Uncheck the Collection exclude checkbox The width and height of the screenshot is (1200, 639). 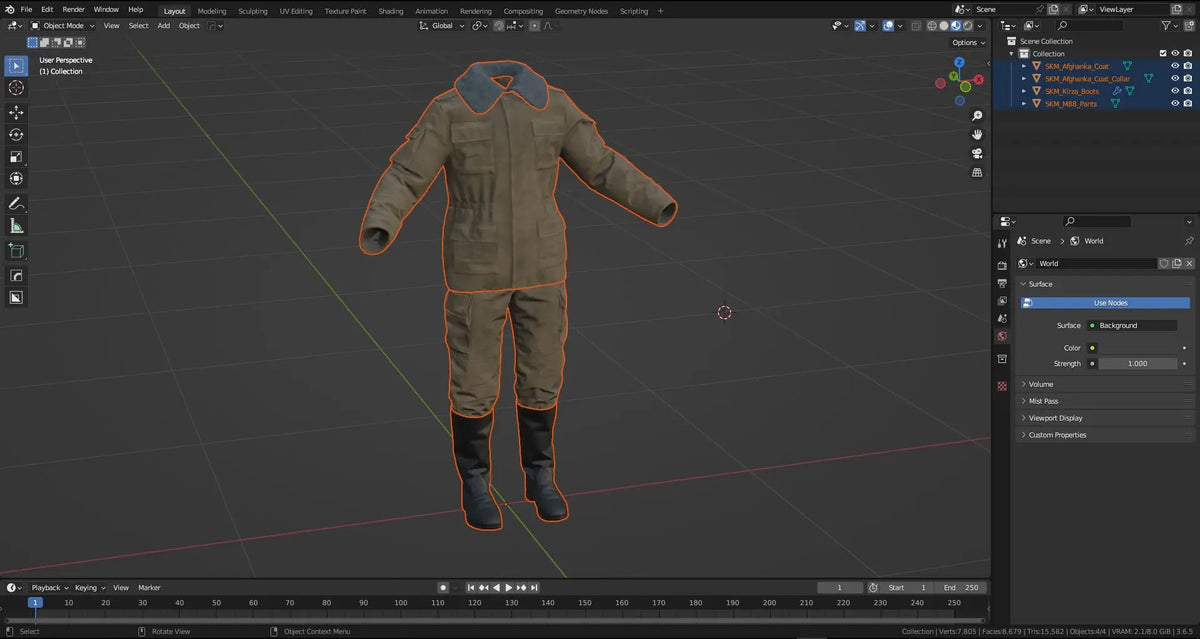[x=1162, y=54]
